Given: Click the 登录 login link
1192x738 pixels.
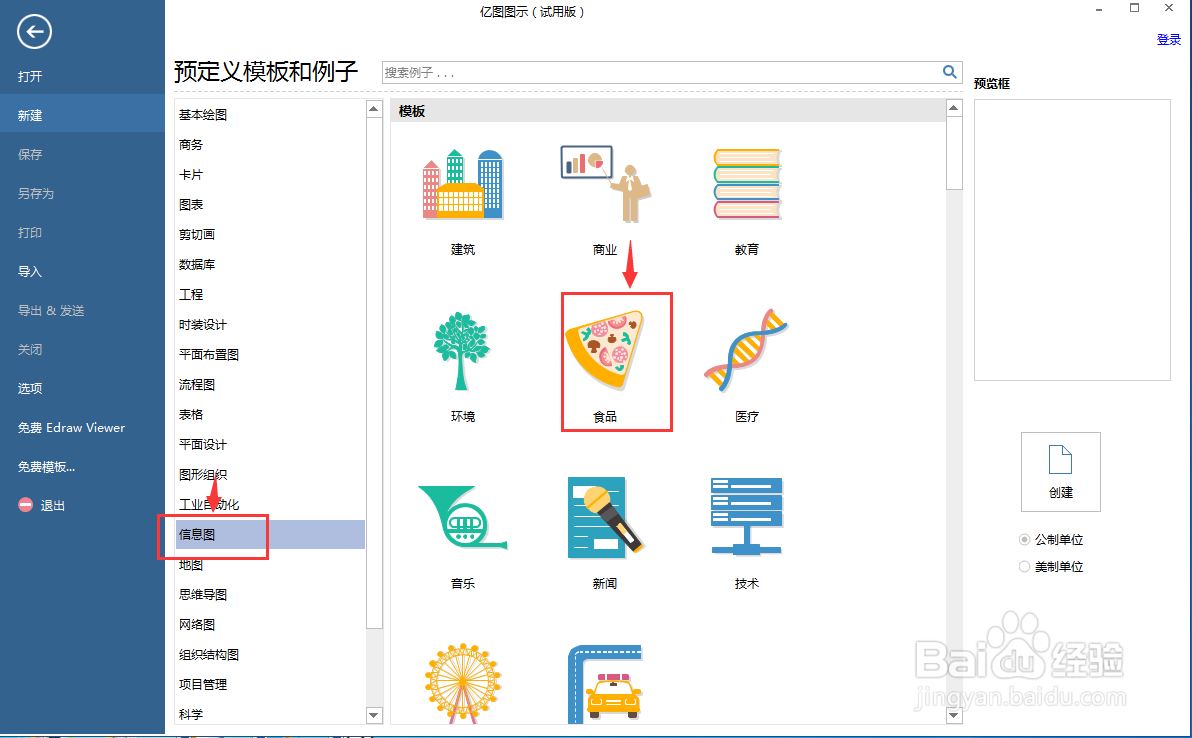Looking at the screenshot, I should coord(1168,40).
